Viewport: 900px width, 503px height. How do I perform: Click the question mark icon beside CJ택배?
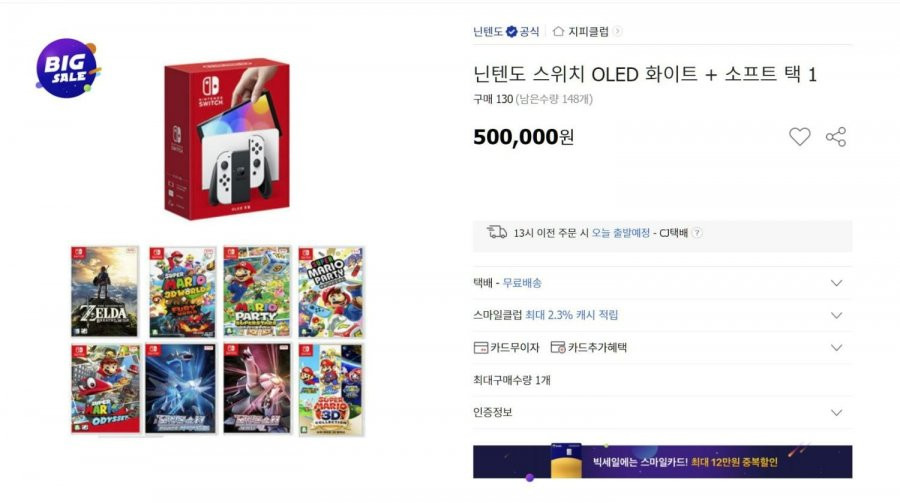(x=697, y=233)
